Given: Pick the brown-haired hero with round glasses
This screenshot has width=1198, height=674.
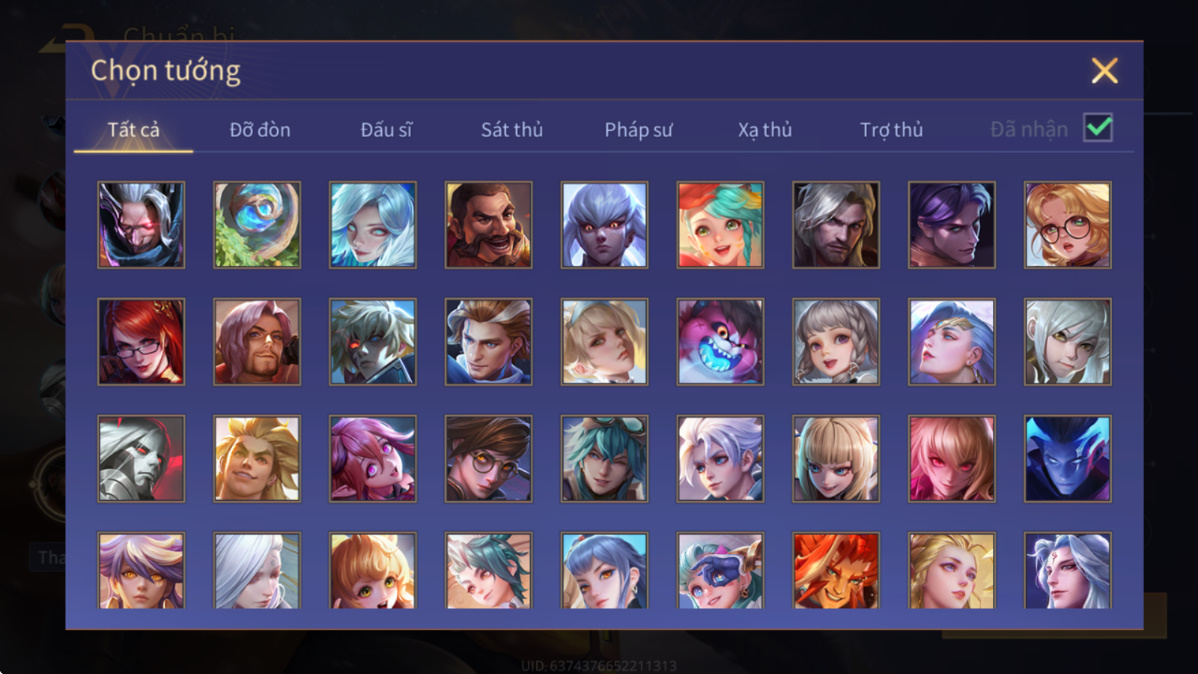Looking at the screenshot, I should coord(488,459).
